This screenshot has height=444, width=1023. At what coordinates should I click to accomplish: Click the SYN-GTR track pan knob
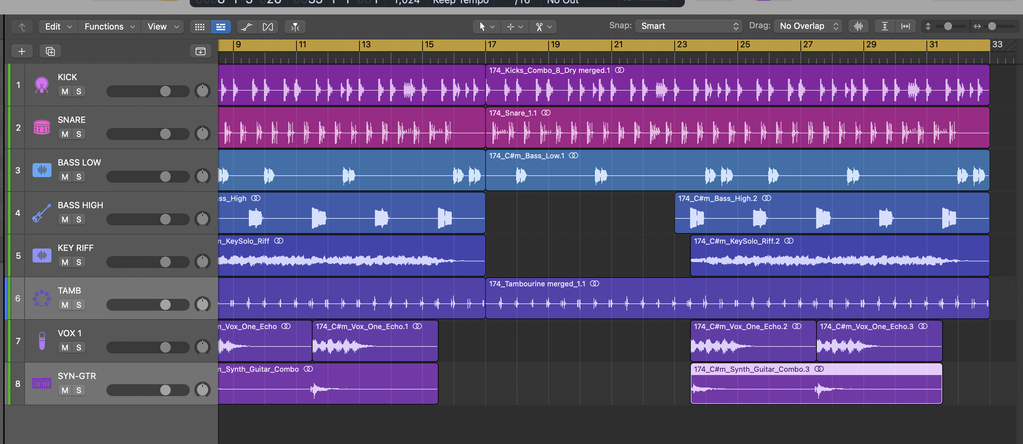[x=202, y=390]
